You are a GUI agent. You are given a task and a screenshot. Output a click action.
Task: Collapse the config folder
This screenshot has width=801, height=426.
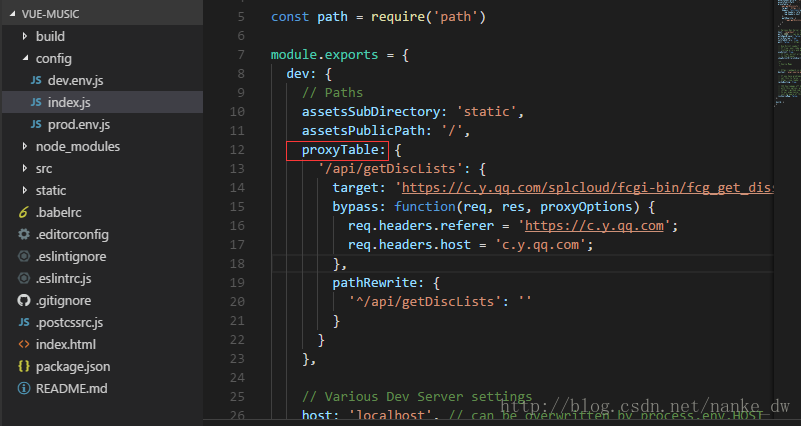tap(53, 58)
